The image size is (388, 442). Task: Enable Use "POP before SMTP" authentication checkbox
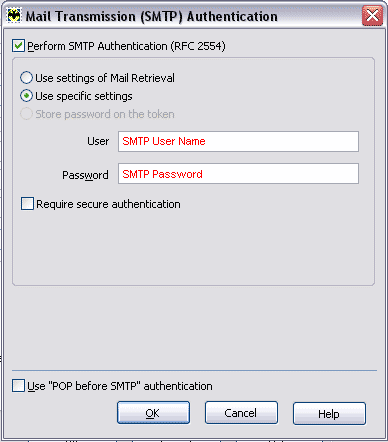(x=18, y=386)
